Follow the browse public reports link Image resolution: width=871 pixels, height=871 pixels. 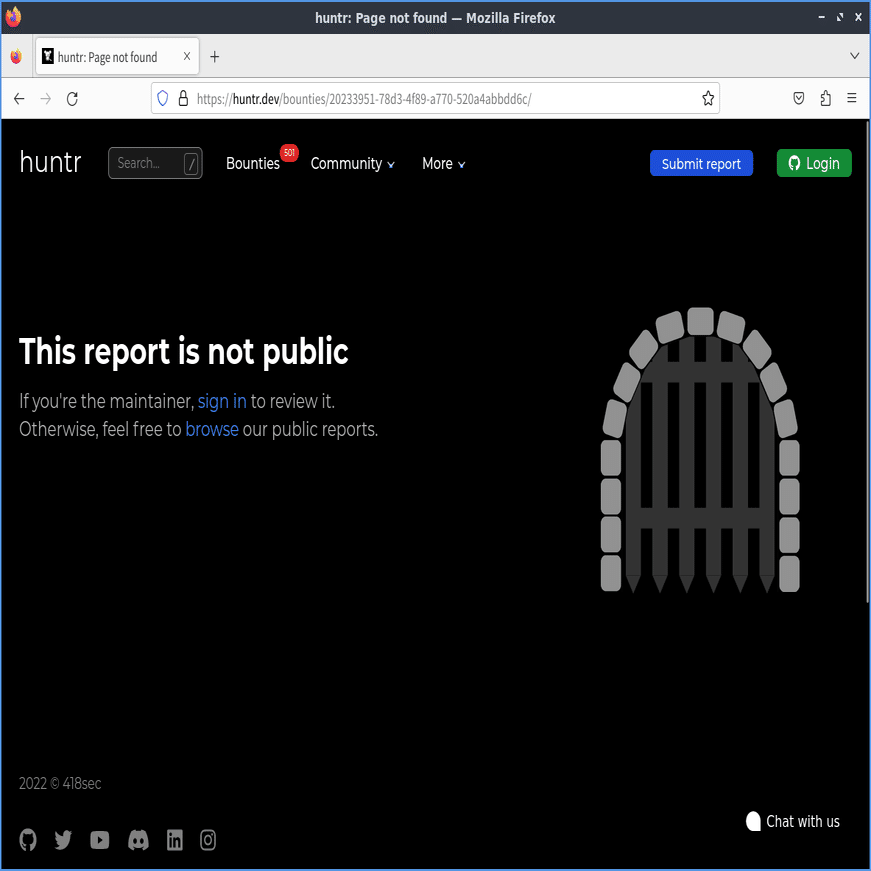[x=212, y=429]
